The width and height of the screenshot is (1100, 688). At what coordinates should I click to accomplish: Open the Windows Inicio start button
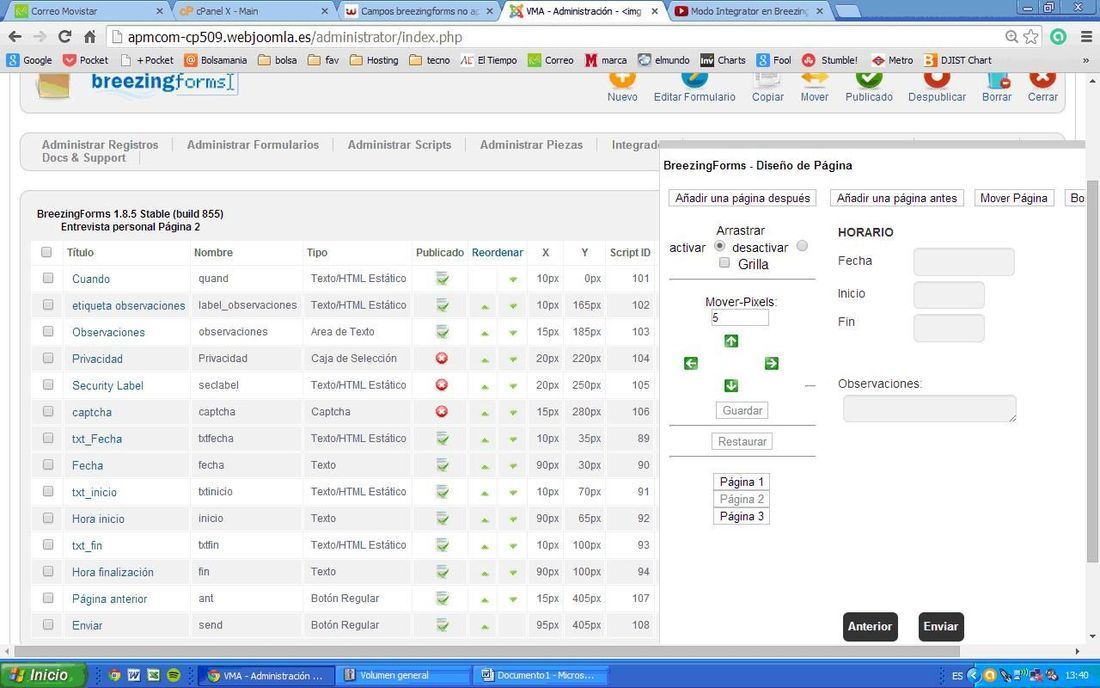[43, 675]
